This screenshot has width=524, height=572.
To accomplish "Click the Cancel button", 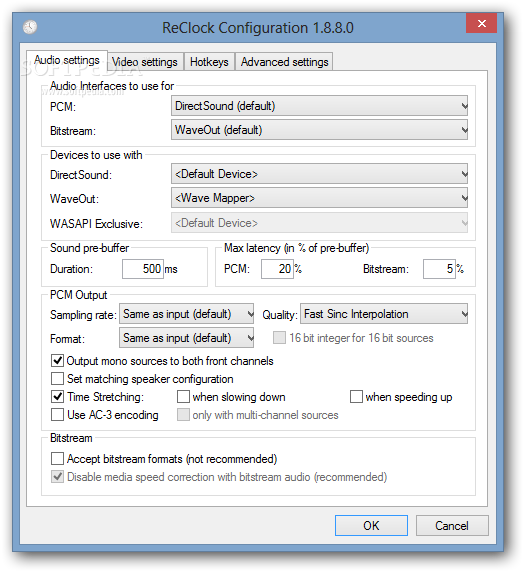I will click(452, 526).
